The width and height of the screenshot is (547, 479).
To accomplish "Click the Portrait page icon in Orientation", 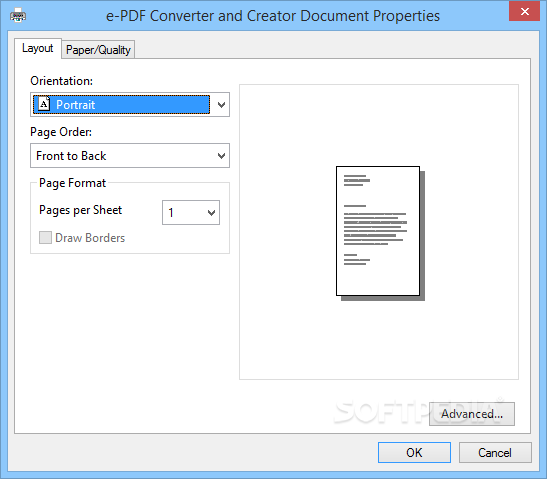I will tap(44, 104).
